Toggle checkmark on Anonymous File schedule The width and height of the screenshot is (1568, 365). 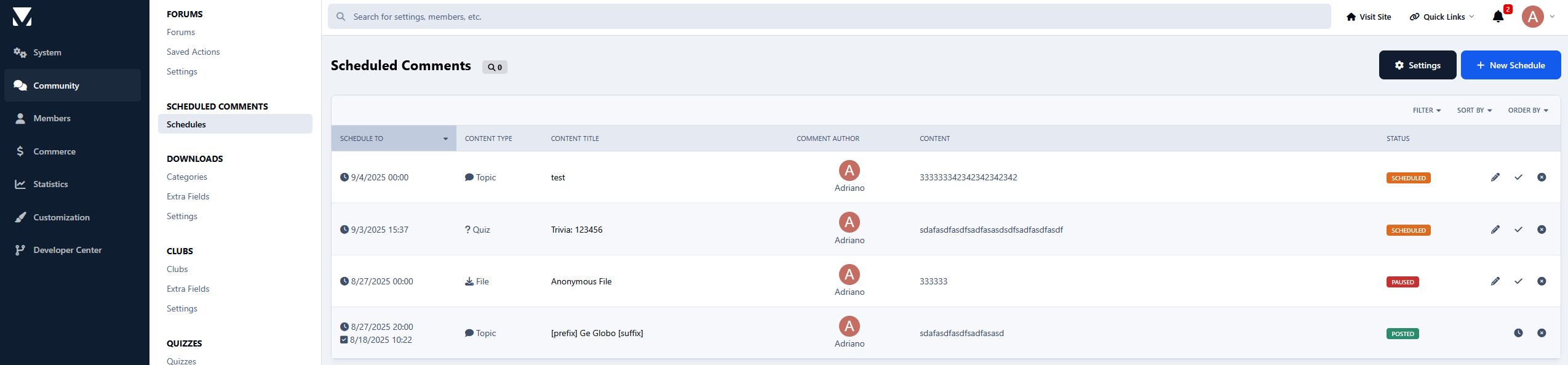(x=1518, y=281)
